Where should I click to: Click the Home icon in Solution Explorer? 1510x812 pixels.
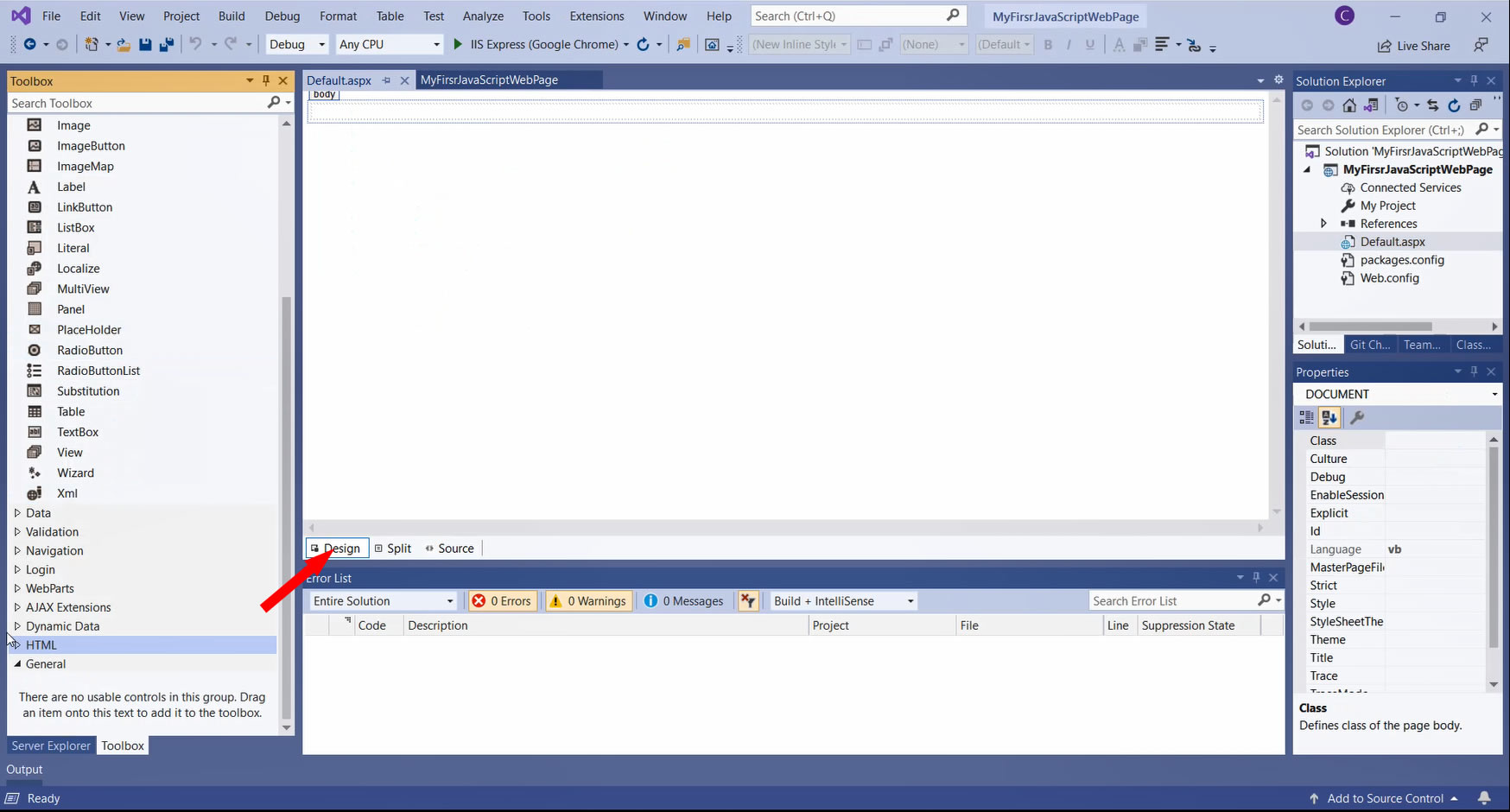click(1349, 105)
